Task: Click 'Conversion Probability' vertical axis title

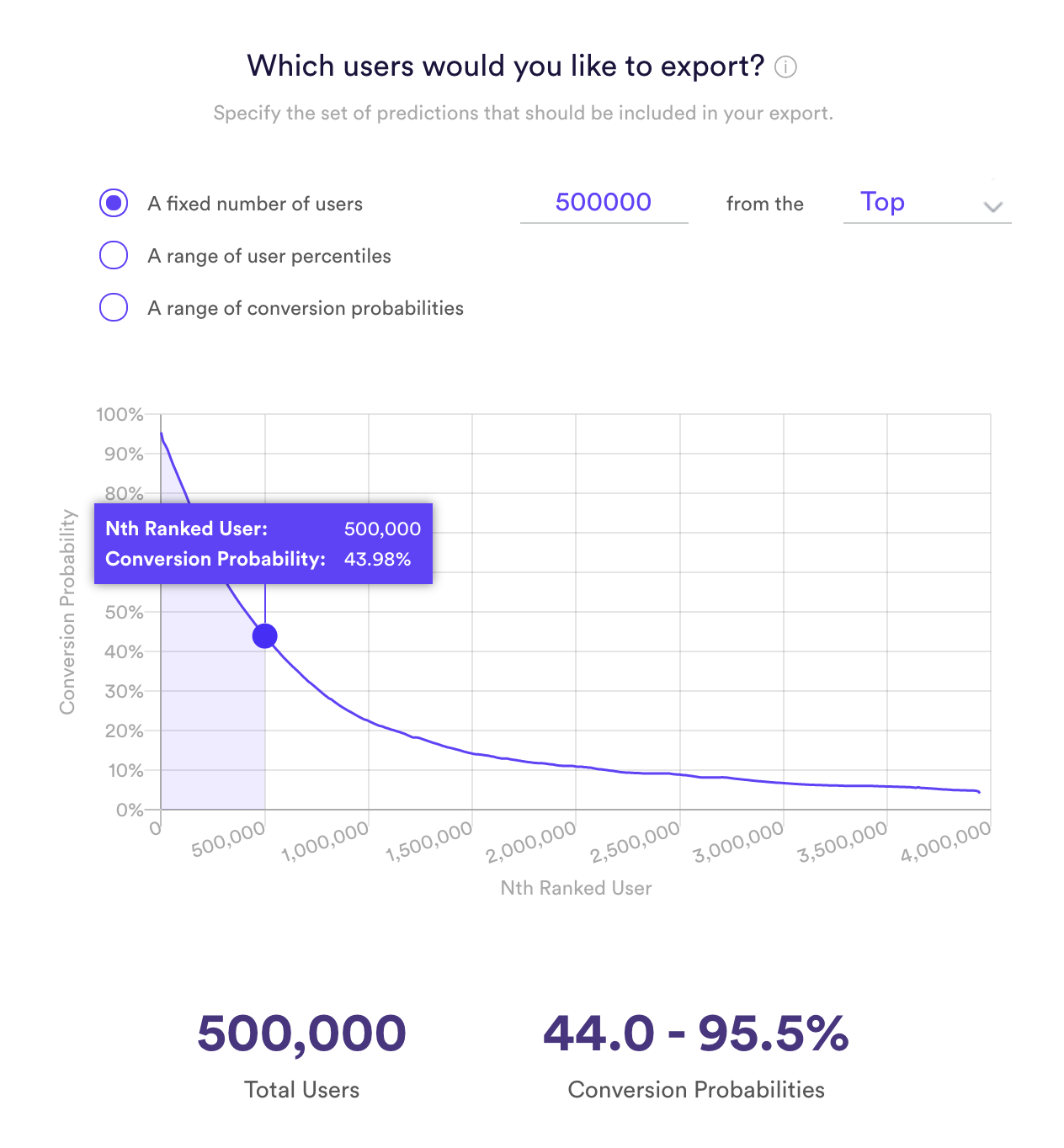Action: [67, 612]
